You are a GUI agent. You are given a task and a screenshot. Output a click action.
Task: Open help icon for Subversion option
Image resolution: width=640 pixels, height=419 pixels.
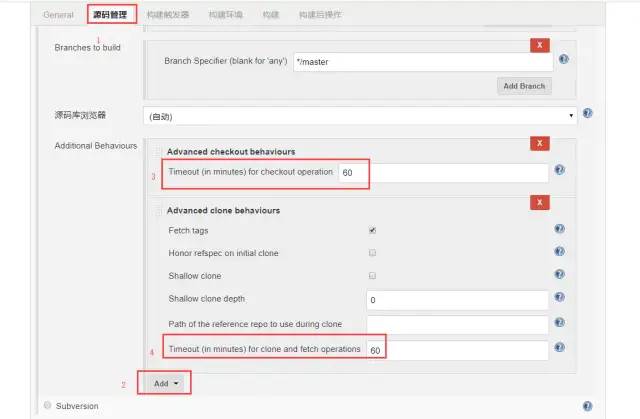click(x=587, y=406)
